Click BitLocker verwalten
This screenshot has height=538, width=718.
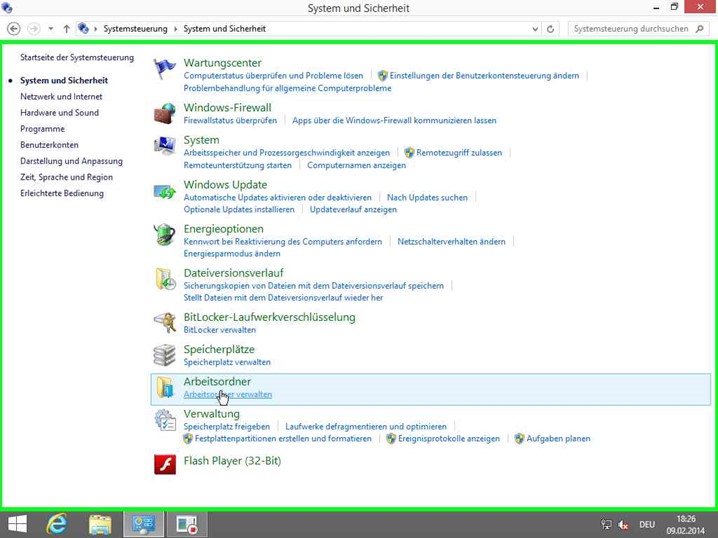coord(220,330)
